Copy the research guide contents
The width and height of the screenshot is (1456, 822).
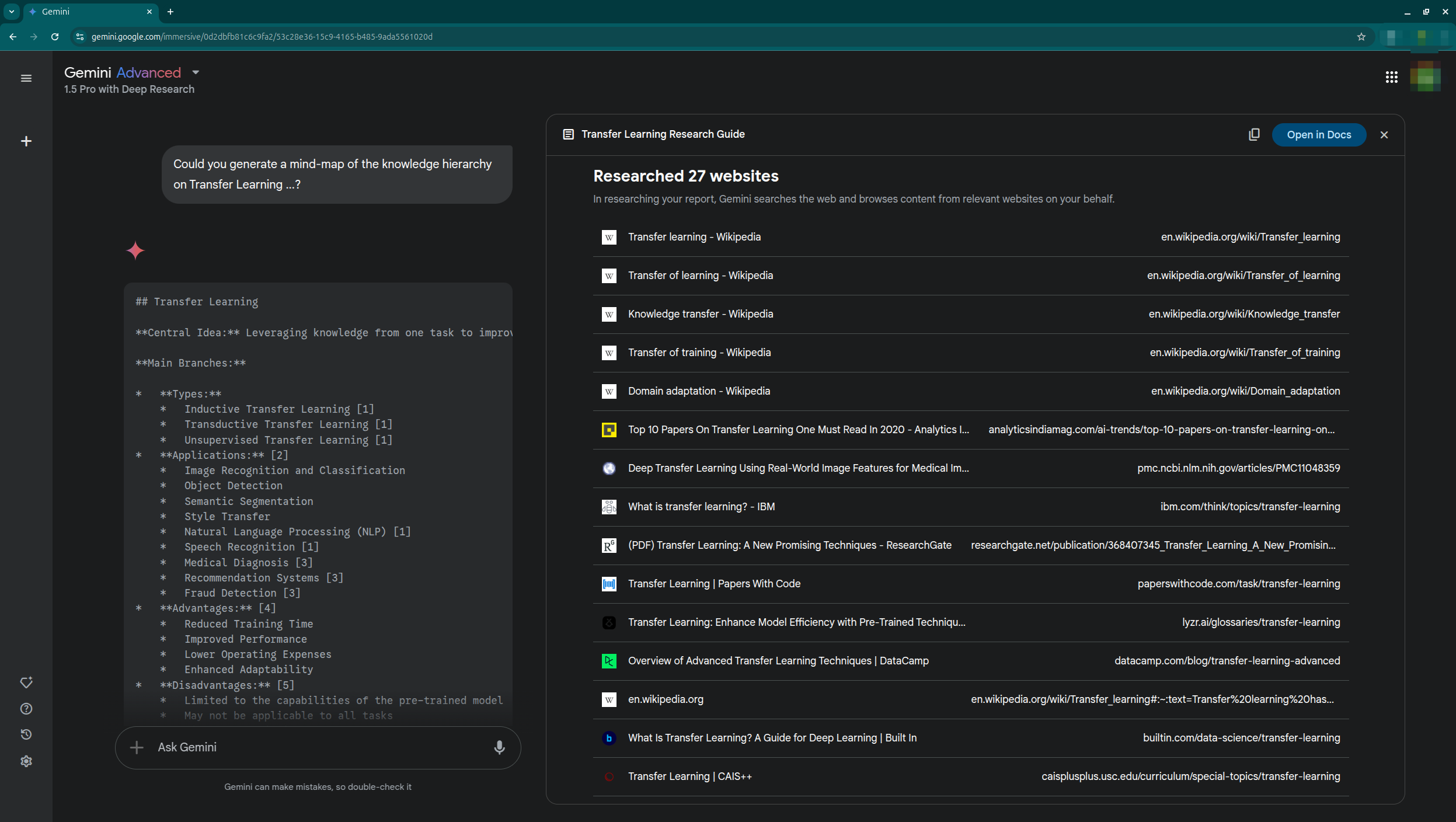click(1254, 135)
